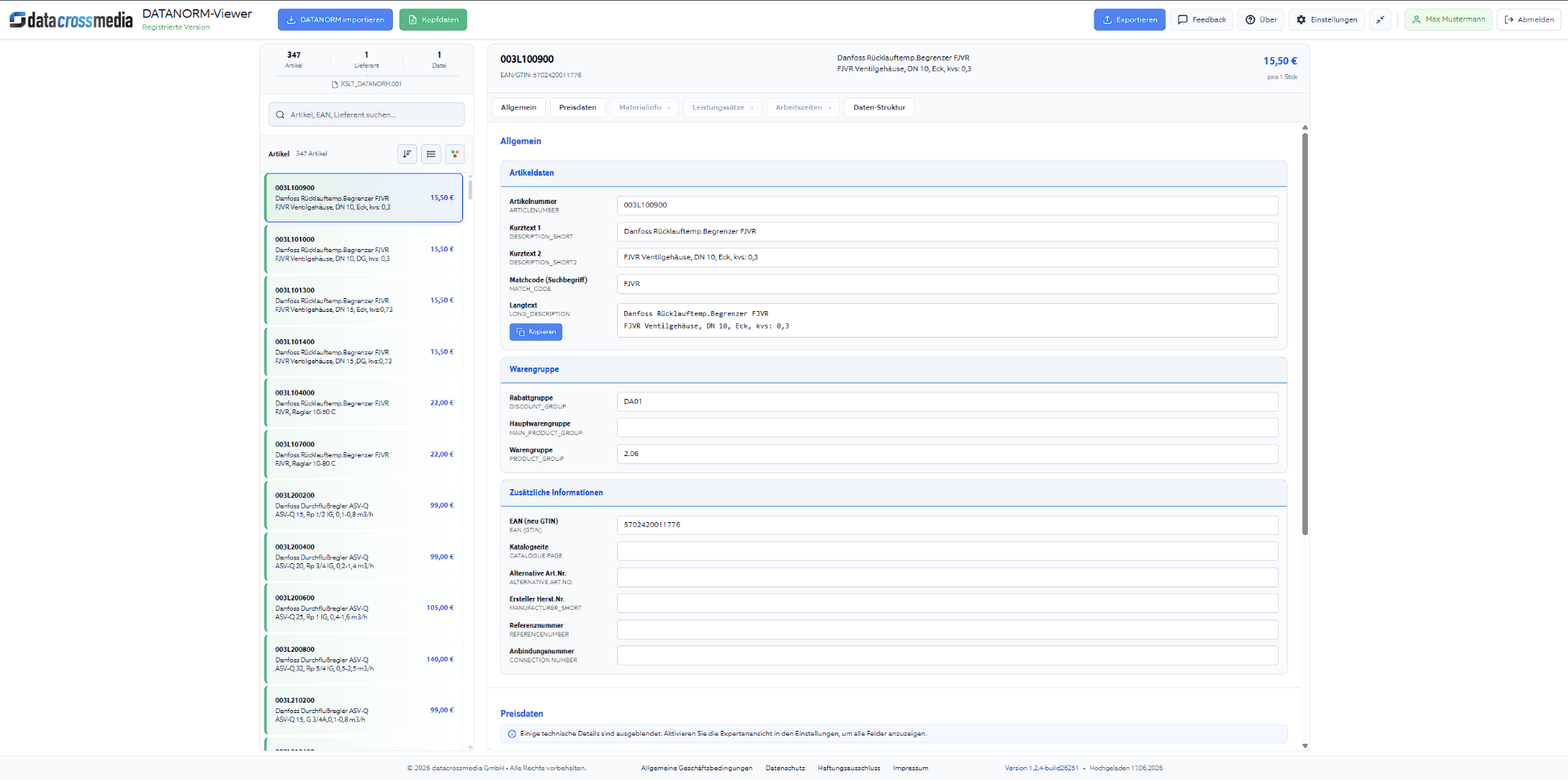This screenshot has width=1568, height=780.
Task: Select article 003L101300
Action: [x=364, y=300]
